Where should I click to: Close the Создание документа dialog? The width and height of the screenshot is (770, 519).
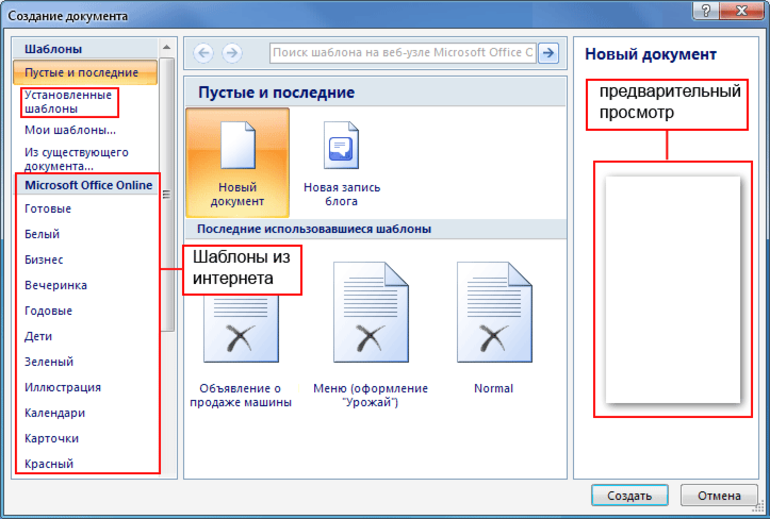pyautogui.click(x=742, y=10)
